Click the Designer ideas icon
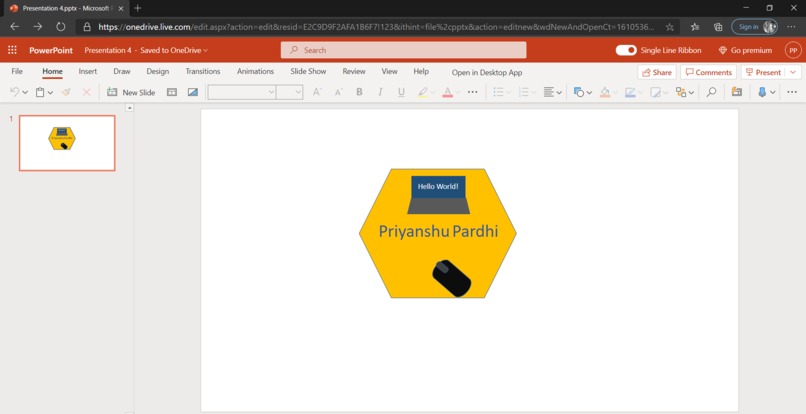Screen dimensions: 806x414 193,92
